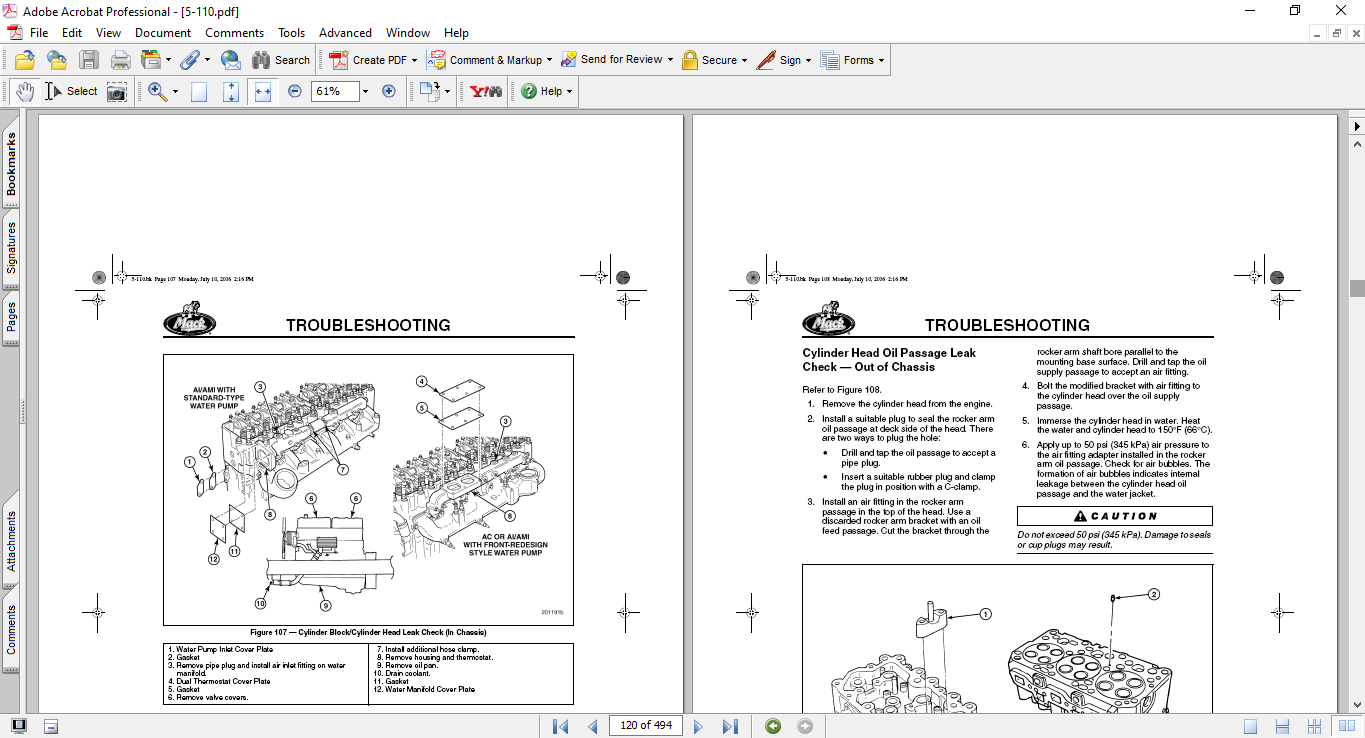Screen dimensions: 1365x738
Task: Go to the previous page
Action: coord(593,726)
